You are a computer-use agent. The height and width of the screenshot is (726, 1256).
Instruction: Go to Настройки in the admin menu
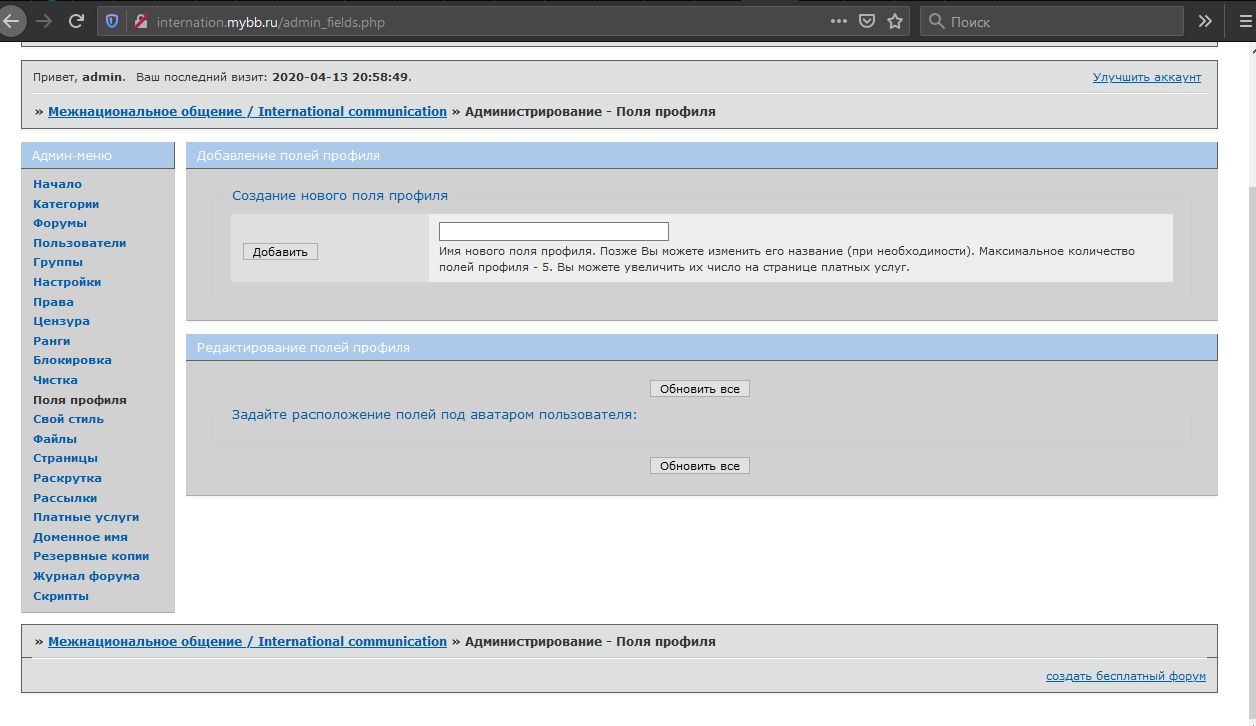tap(67, 282)
